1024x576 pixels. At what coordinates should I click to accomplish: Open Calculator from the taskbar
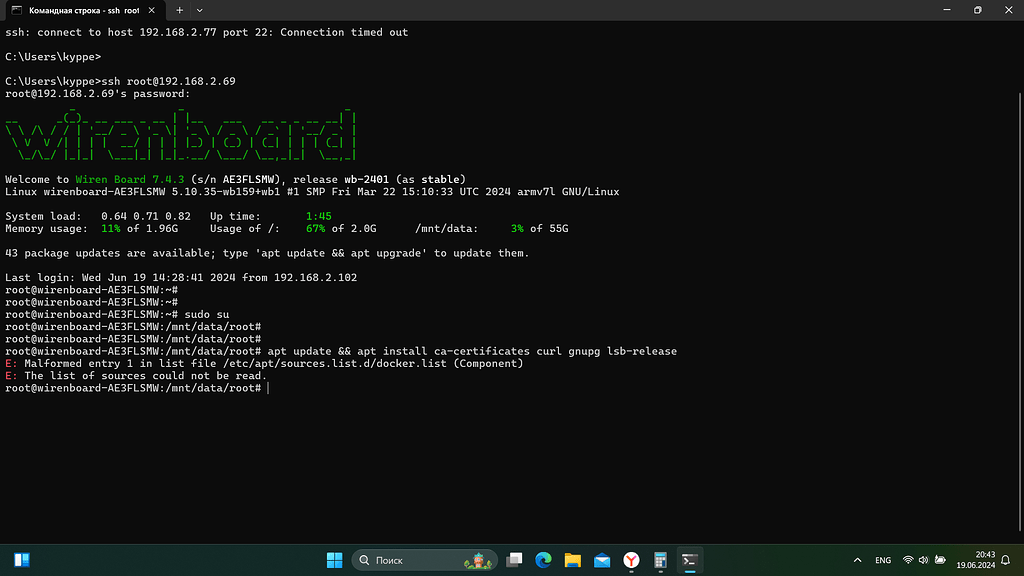(x=660, y=560)
